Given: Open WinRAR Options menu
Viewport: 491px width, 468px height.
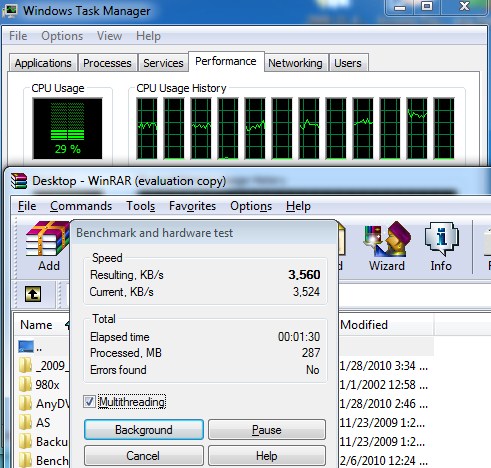Looking at the screenshot, I should (x=251, y=206).
